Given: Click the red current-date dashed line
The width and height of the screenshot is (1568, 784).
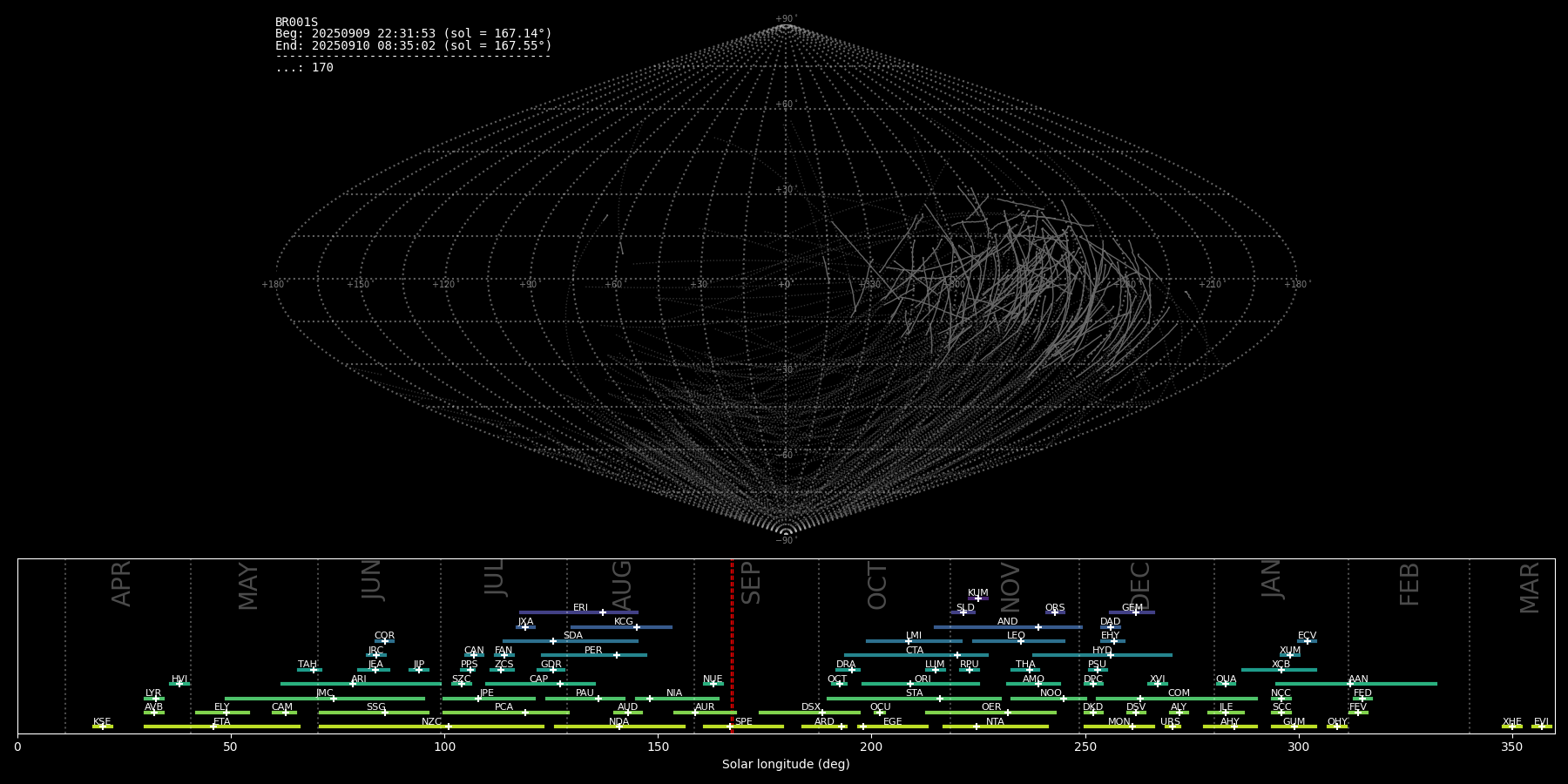Looking at the screenshot, I should [x=732, y=645].
